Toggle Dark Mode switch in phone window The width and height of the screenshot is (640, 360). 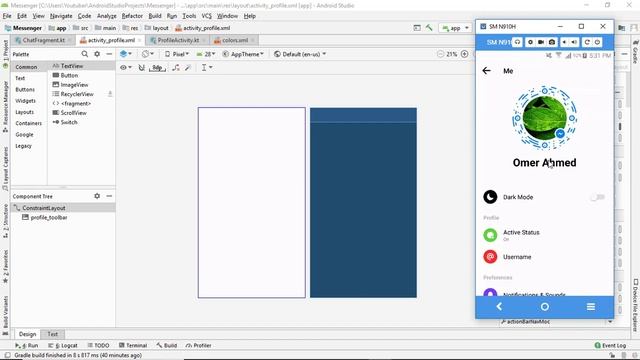(597, 197)
